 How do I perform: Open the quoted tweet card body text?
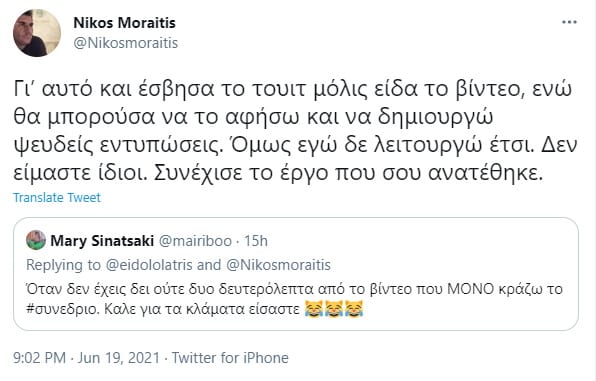pos(294,299)
